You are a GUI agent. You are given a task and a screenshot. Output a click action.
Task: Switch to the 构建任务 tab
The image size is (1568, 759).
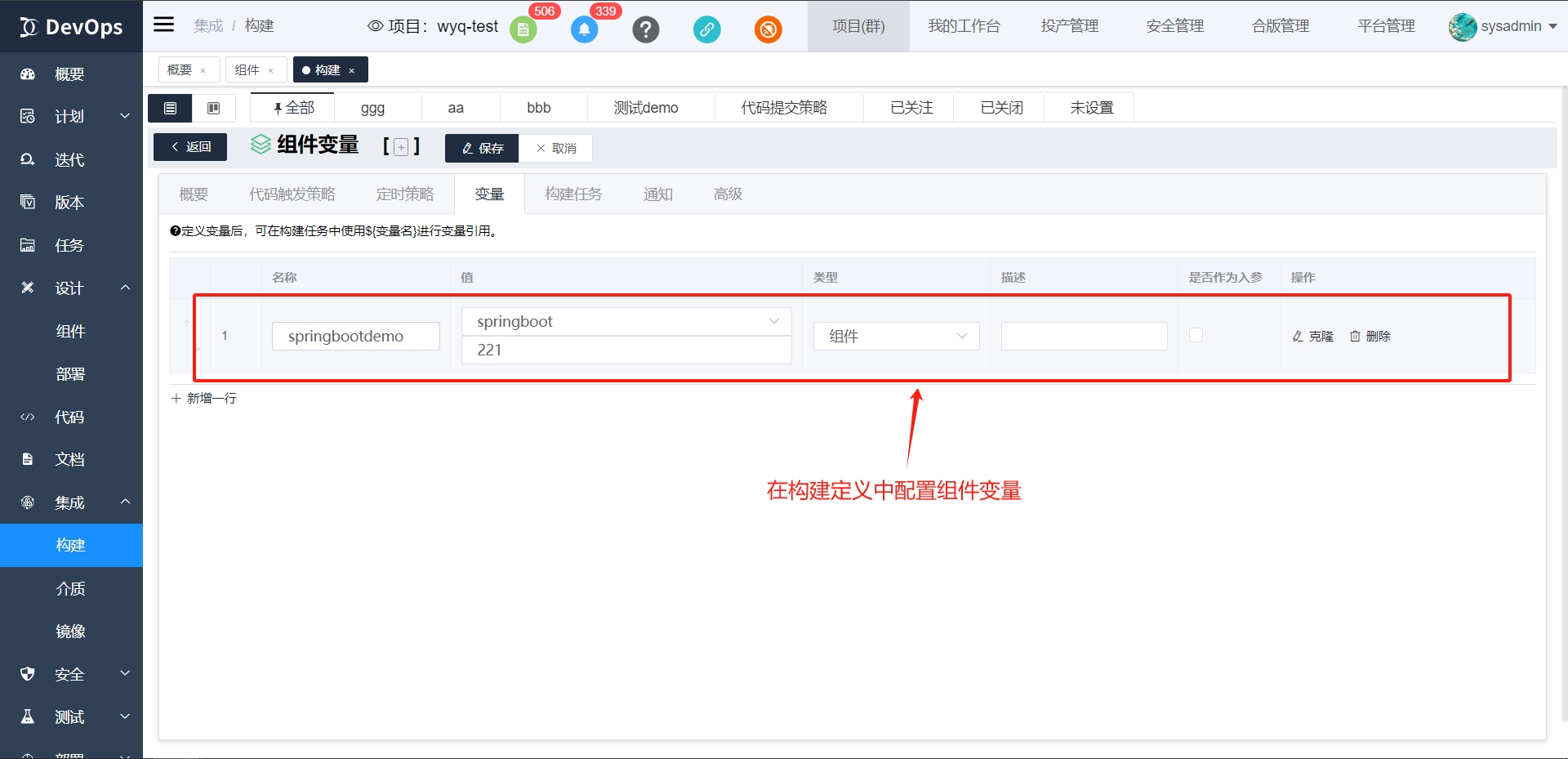pyautogui.click(x=573, y=194)
